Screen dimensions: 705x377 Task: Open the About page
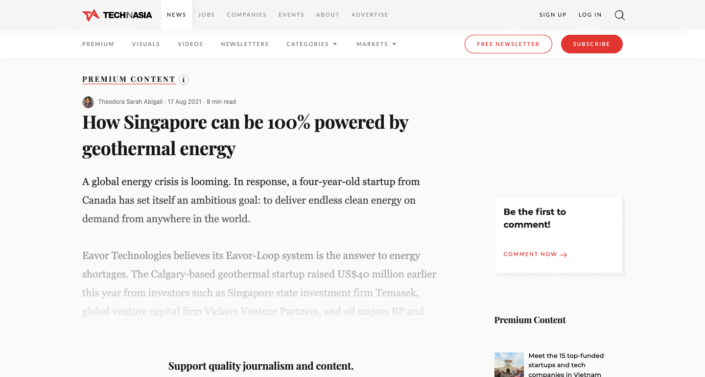[327, 15]
